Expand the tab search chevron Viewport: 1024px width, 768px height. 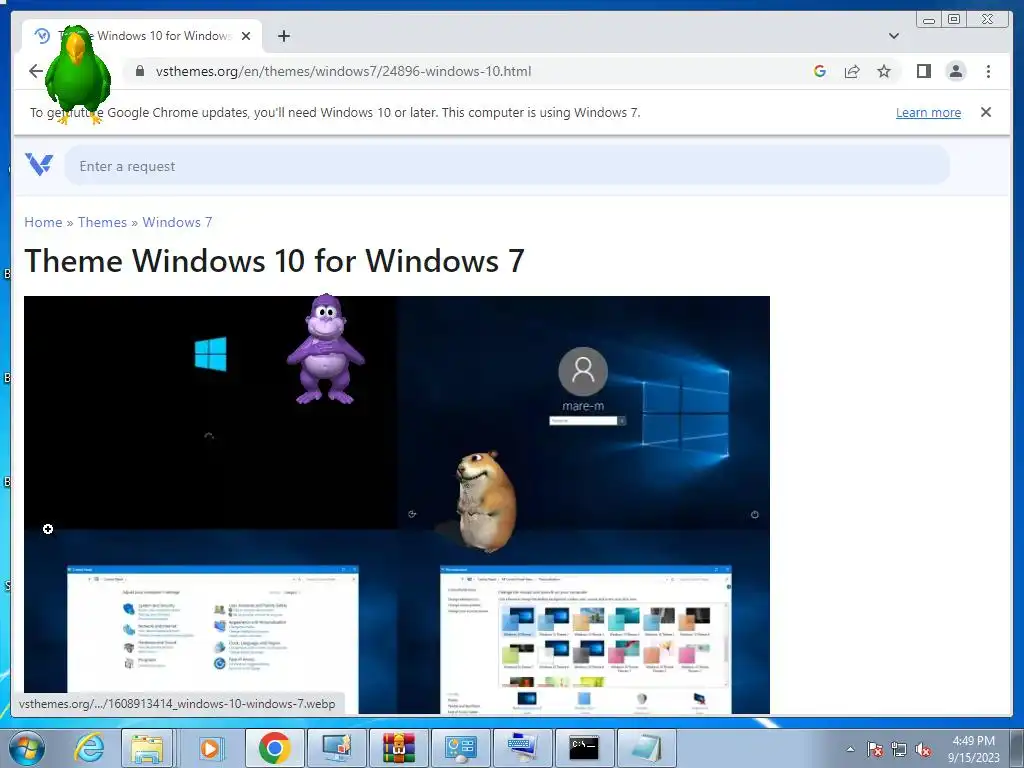point(893,36)
